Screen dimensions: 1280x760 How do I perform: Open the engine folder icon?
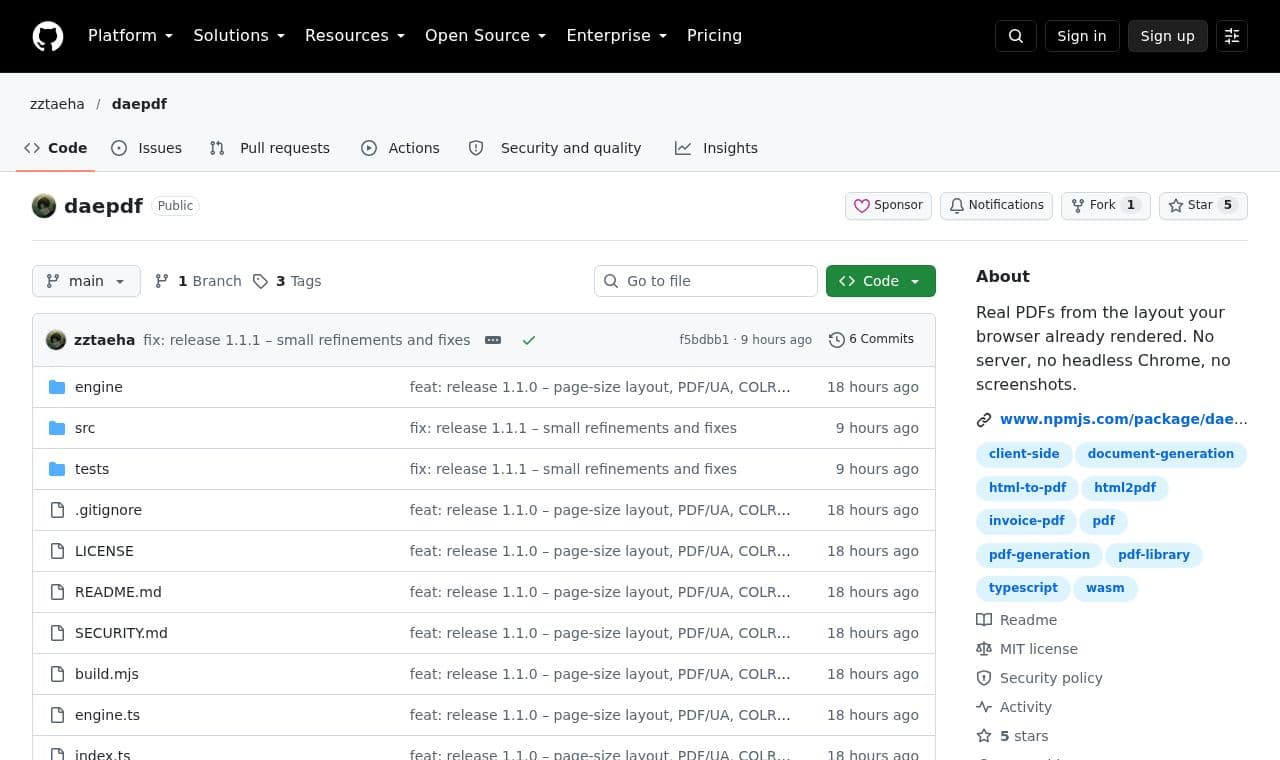pos(57,387)
